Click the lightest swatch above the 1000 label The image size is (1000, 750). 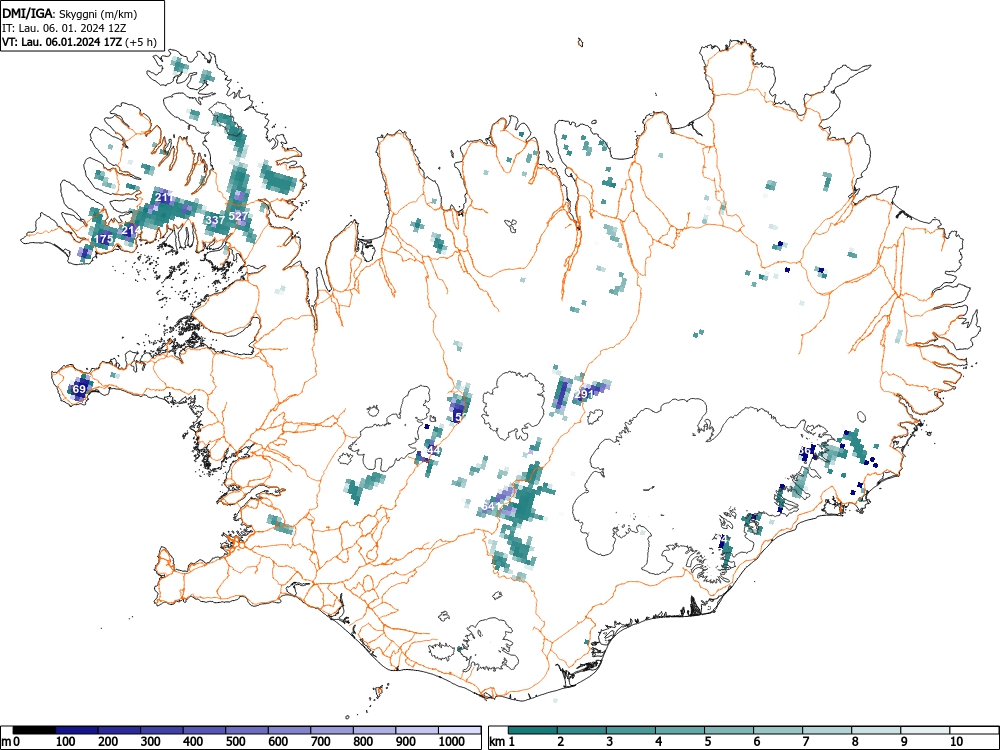pos(459,730)
